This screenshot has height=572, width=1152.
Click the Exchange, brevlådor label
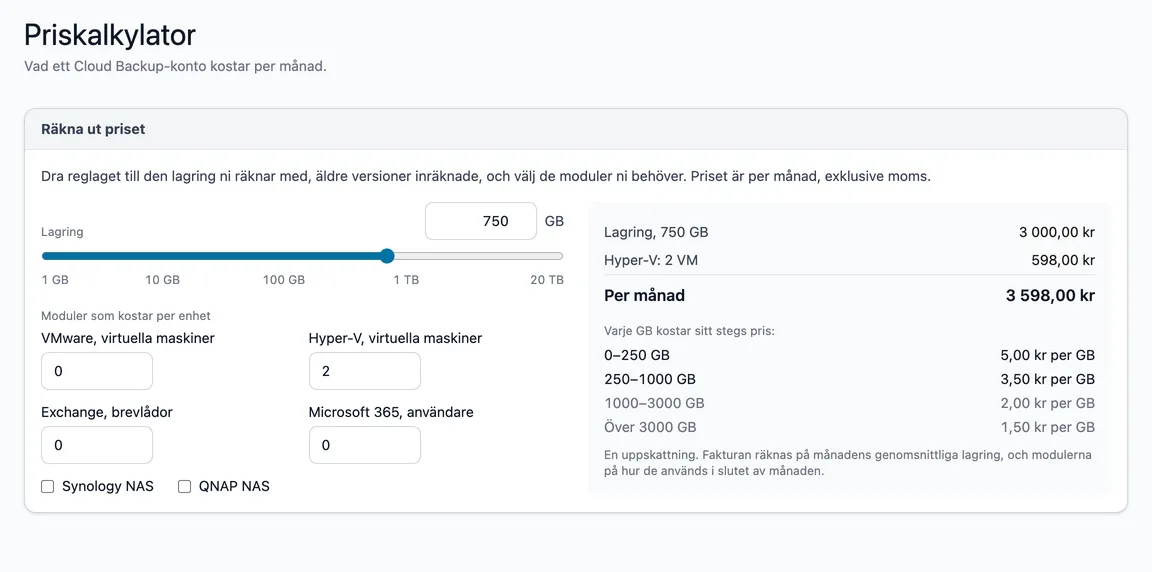(x=107, y=413)
